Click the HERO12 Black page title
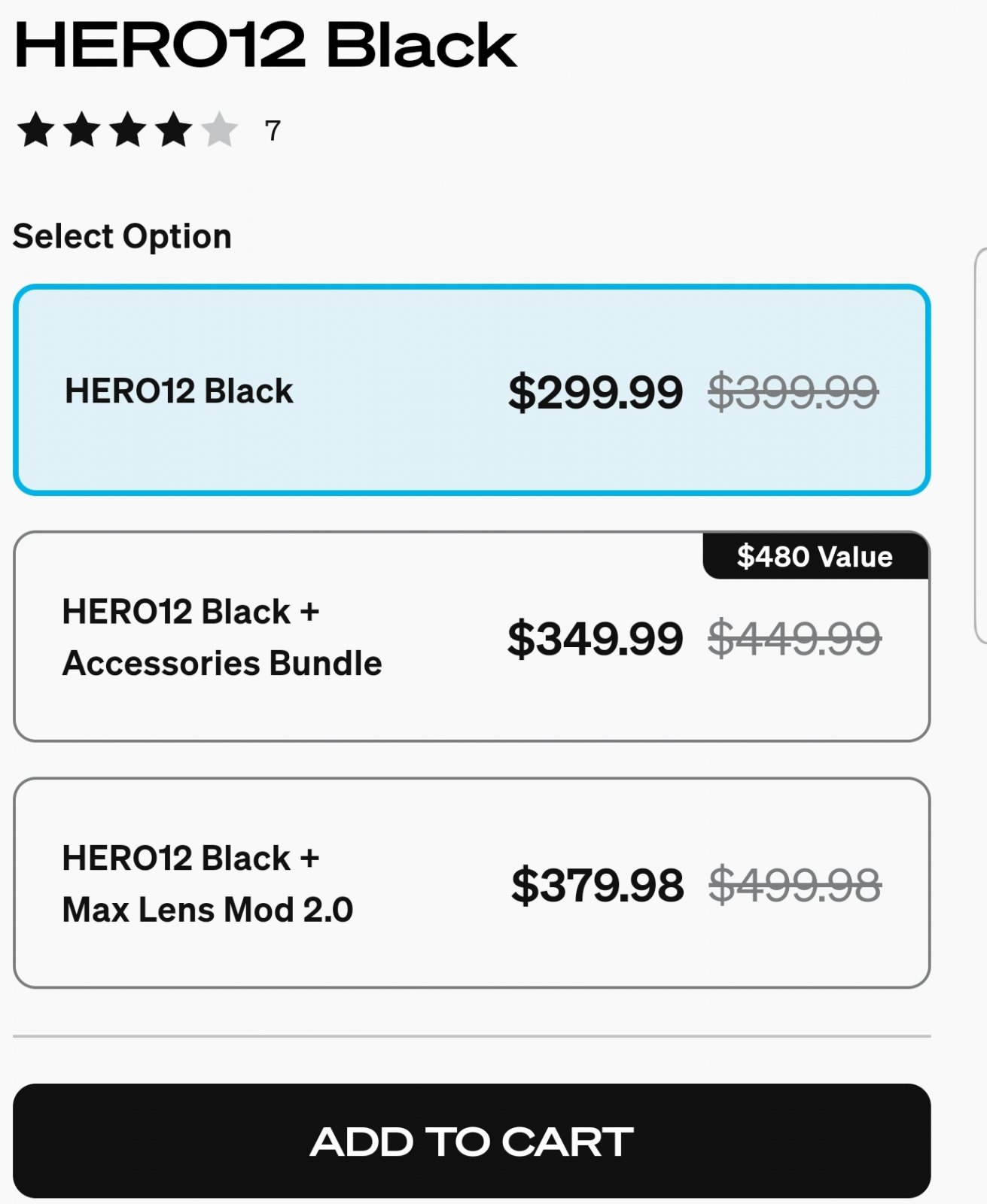 265,45
